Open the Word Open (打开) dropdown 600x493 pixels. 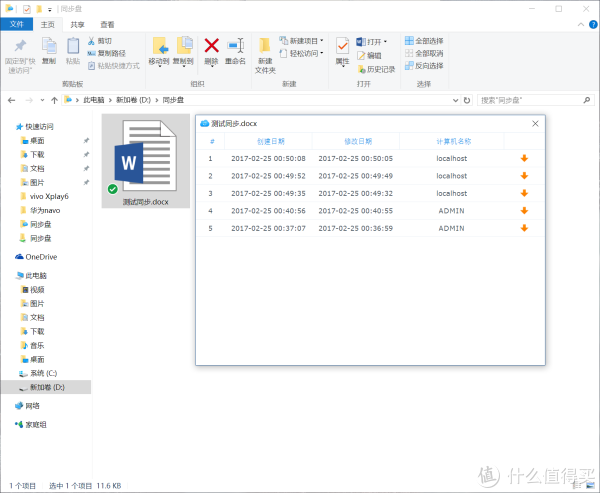click(372, 41)
